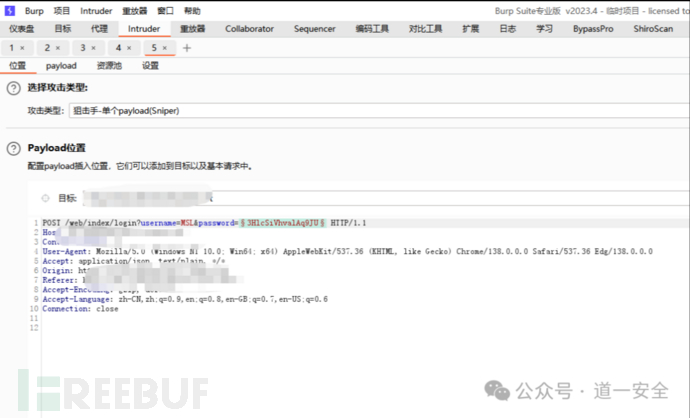Open the 攻击类型 Sniper dropdown
This screenshot has height=418, width=690.
379,111
